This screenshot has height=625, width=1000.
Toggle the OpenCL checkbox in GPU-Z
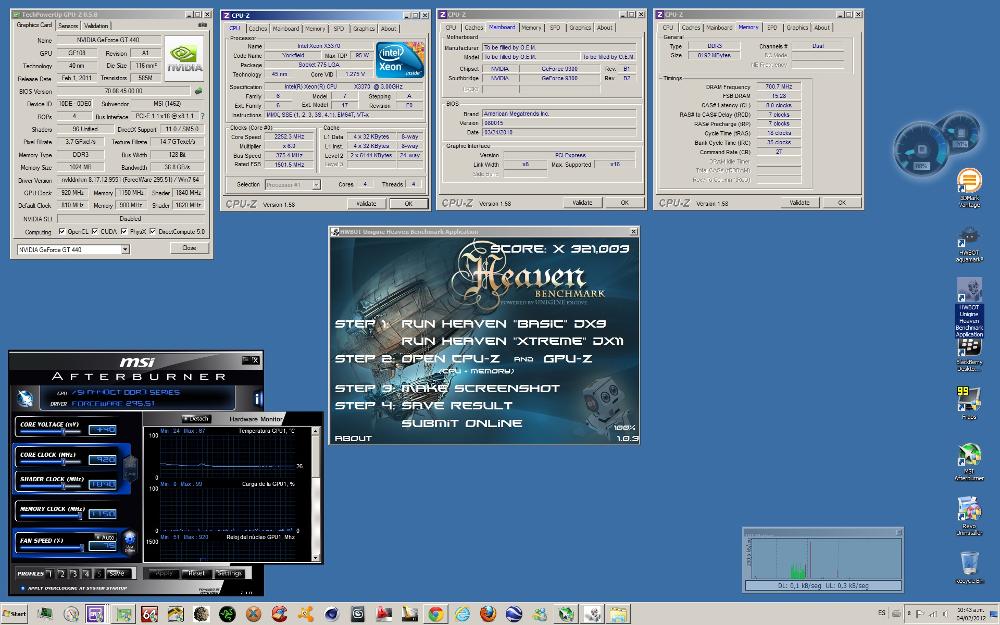click(62, 232)
